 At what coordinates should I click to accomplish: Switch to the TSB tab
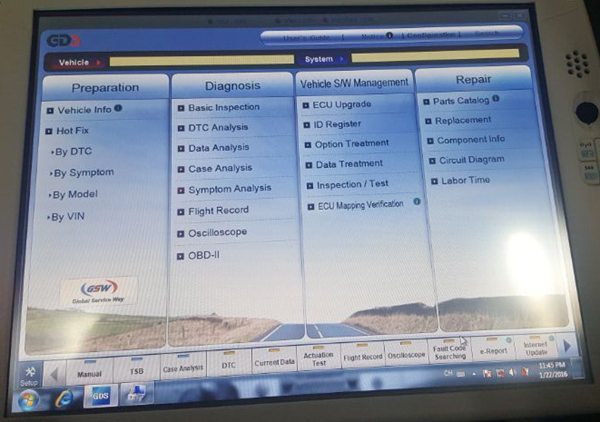click(137, 368)
